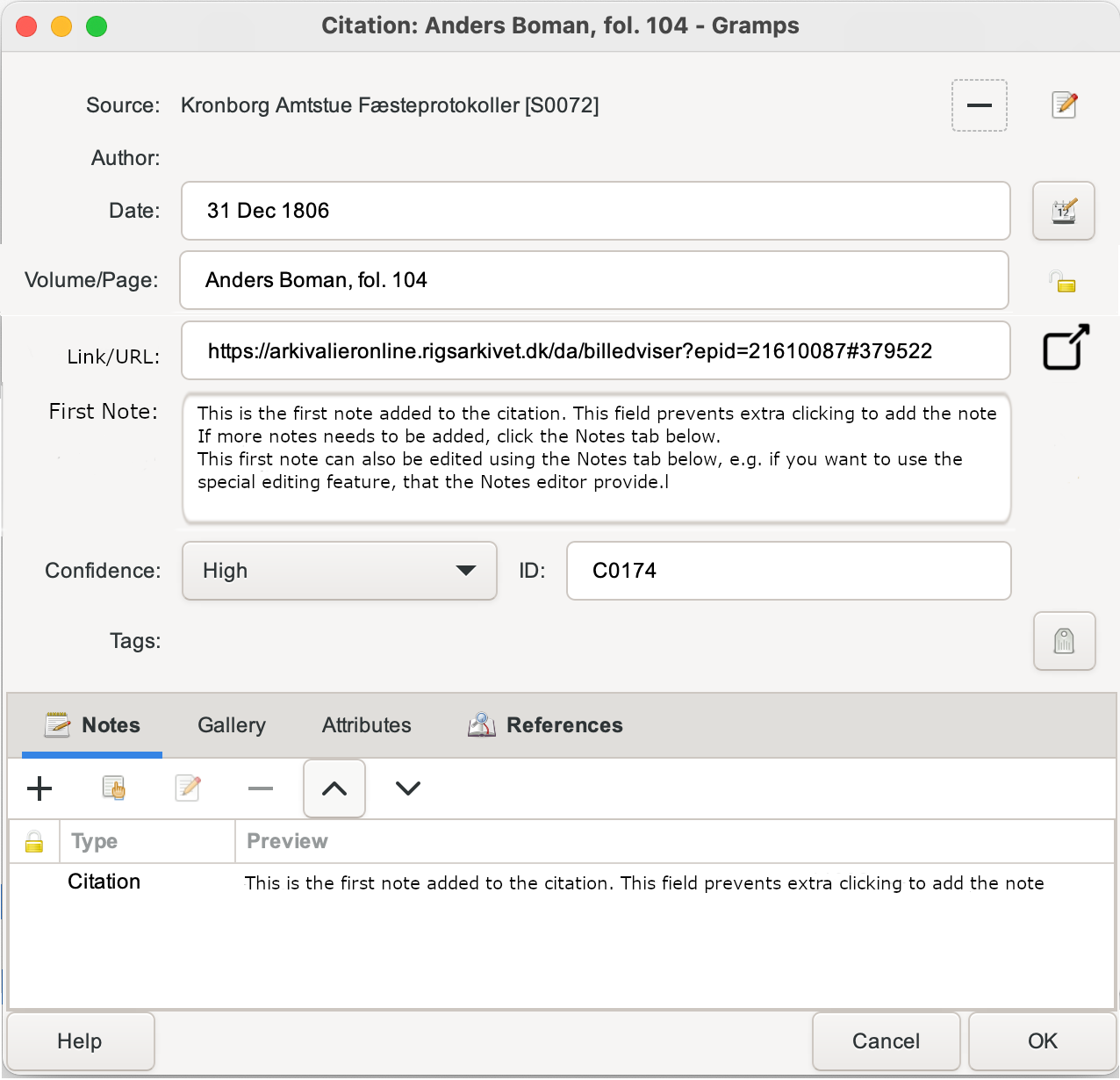Click the ID field containing C0174
This screenshot has height=1080, width=1120.
(789, 571)
